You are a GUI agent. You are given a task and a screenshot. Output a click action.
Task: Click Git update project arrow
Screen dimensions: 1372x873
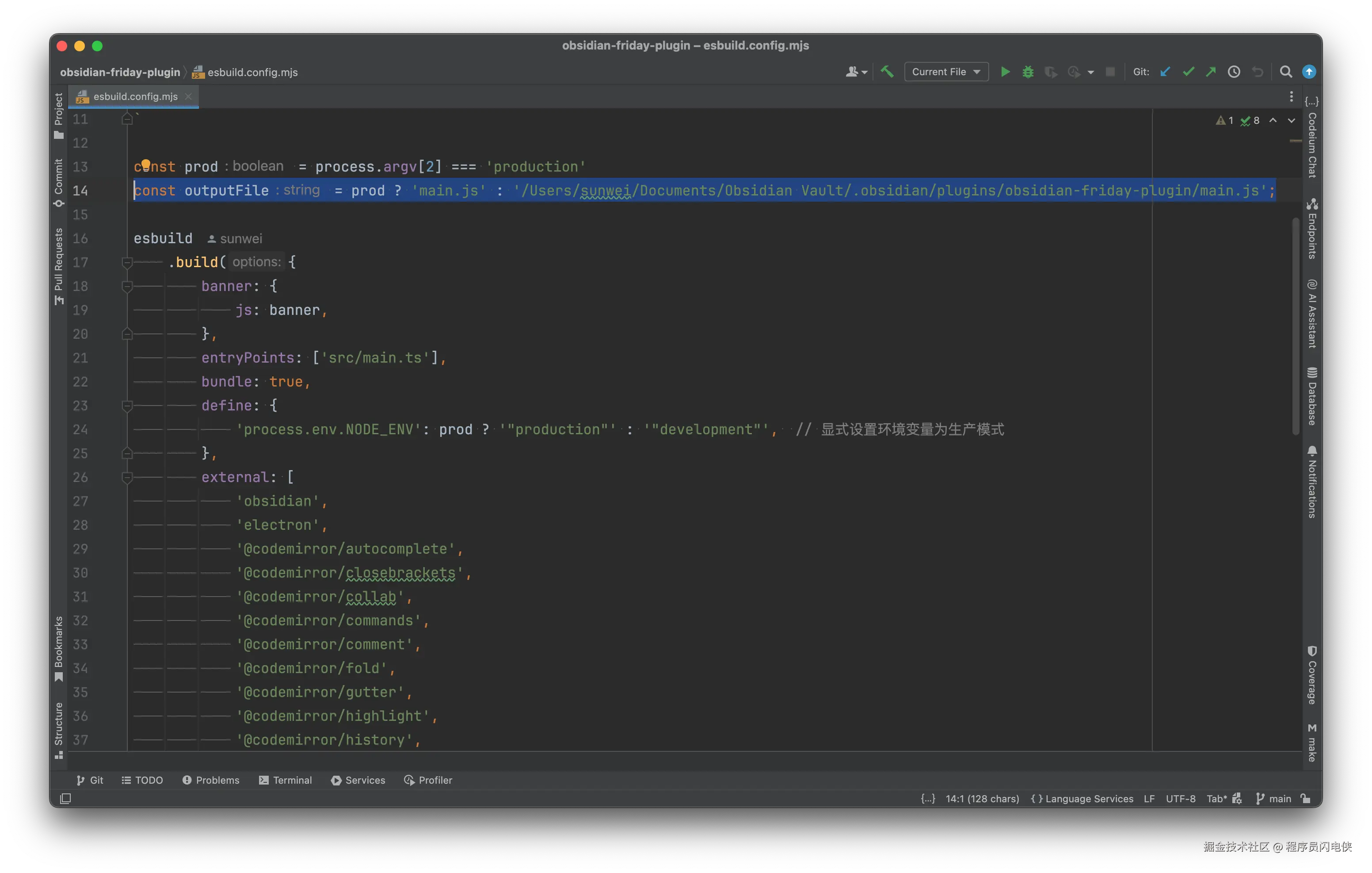click(1165, 72)
